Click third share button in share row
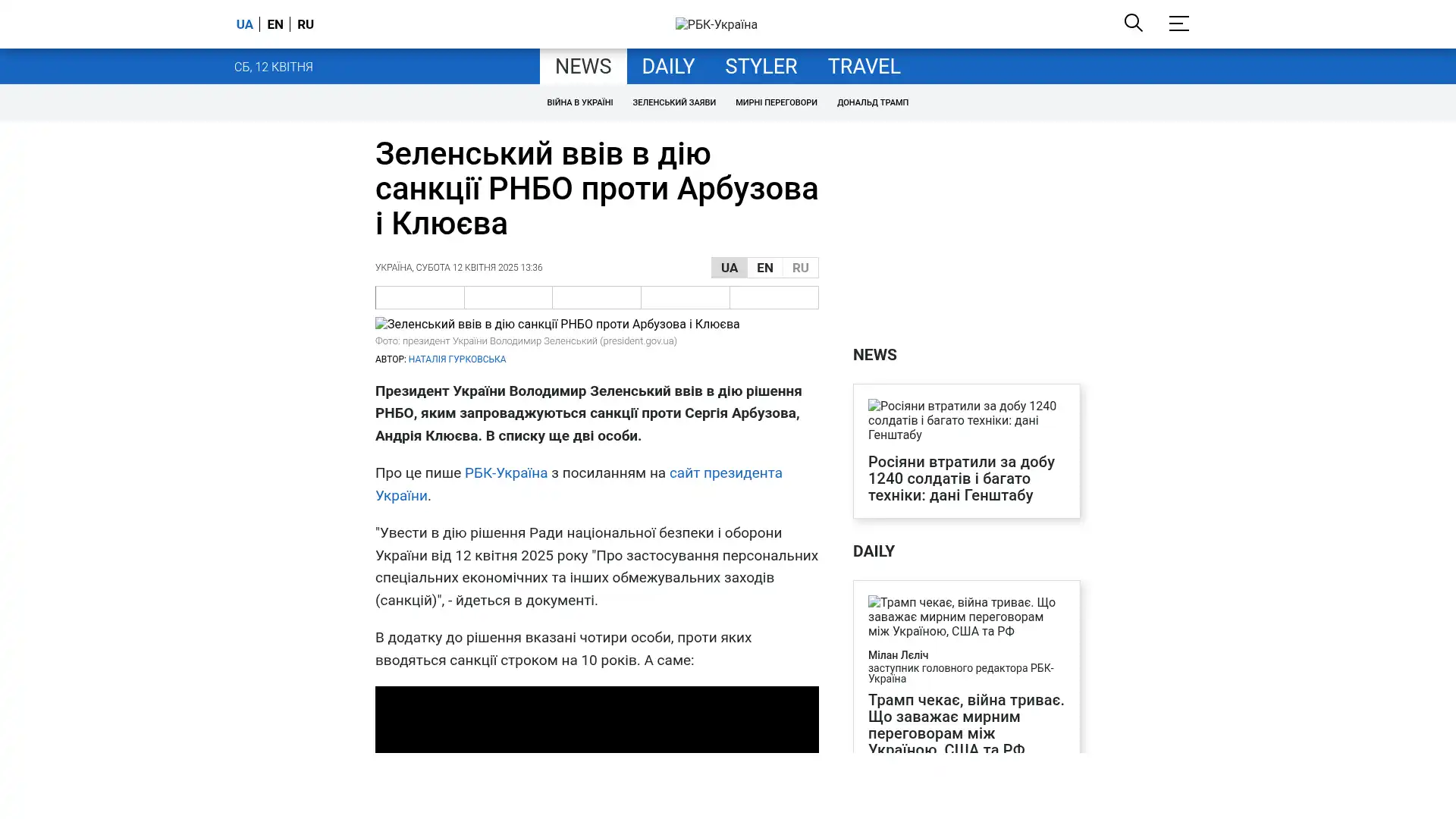This screenshot has height=819, width=1456. [597, 297]
